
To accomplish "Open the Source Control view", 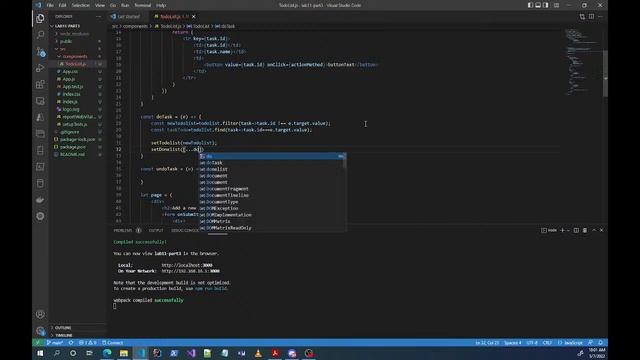I will 40,51.
